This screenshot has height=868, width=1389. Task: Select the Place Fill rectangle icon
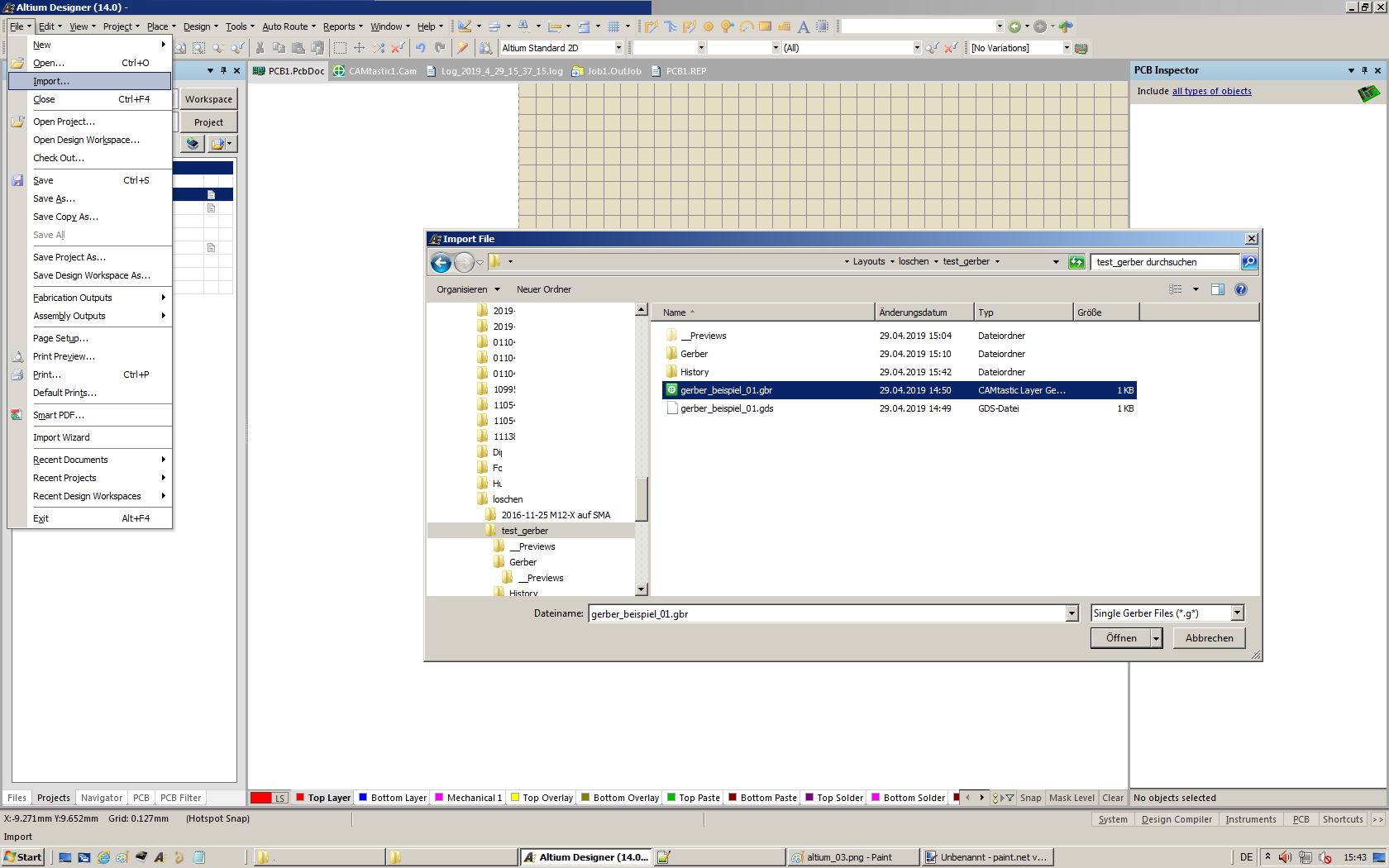click(x=766, y=26)
